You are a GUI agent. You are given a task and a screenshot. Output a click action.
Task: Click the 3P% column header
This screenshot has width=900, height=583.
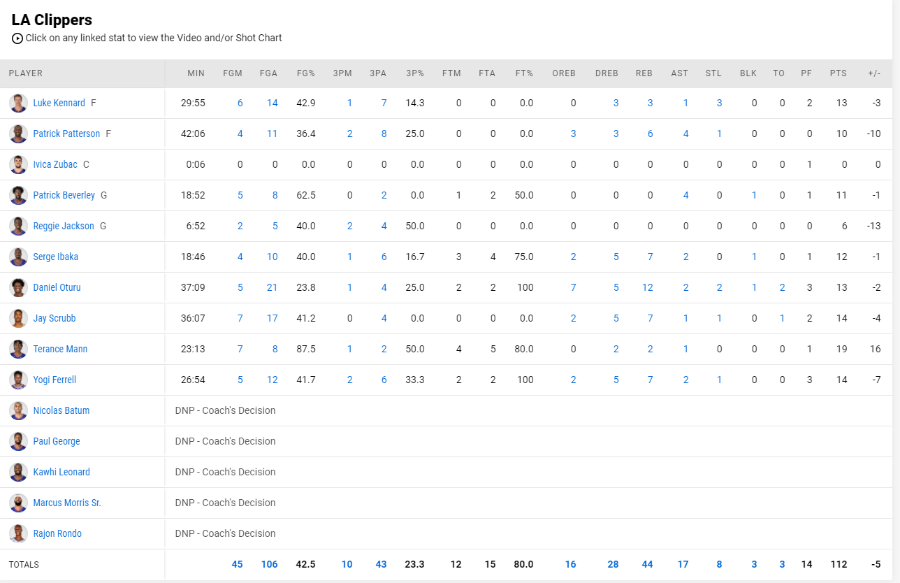coord(415,73)
